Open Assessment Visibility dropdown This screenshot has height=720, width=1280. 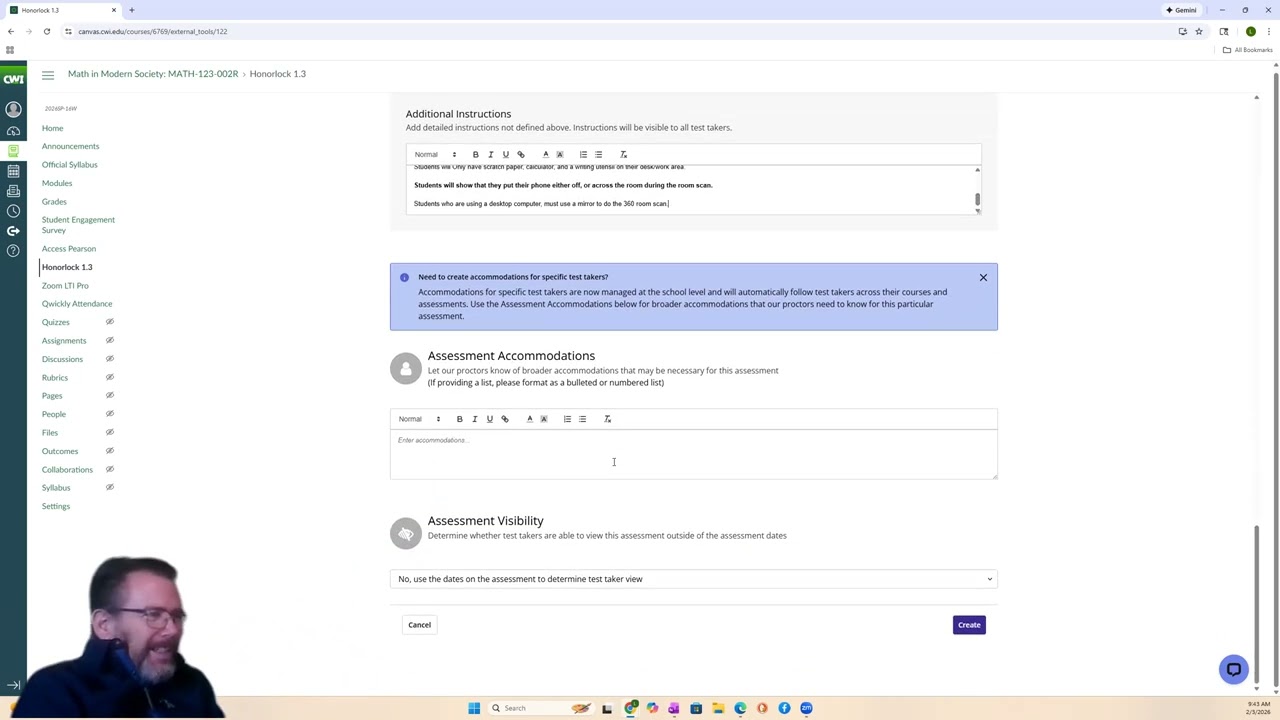click(694, 579)
